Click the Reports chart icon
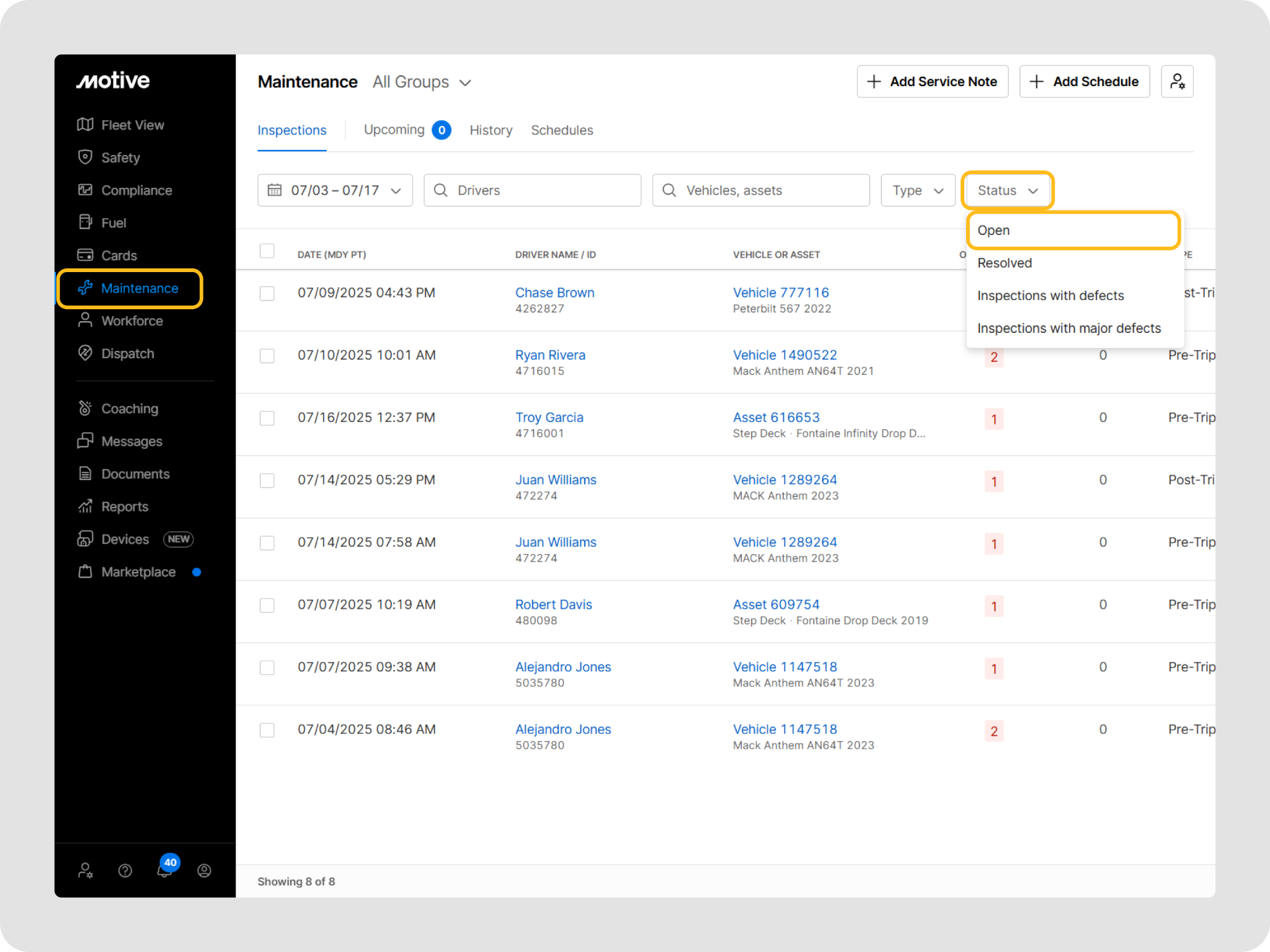 (x=85, y=506)
